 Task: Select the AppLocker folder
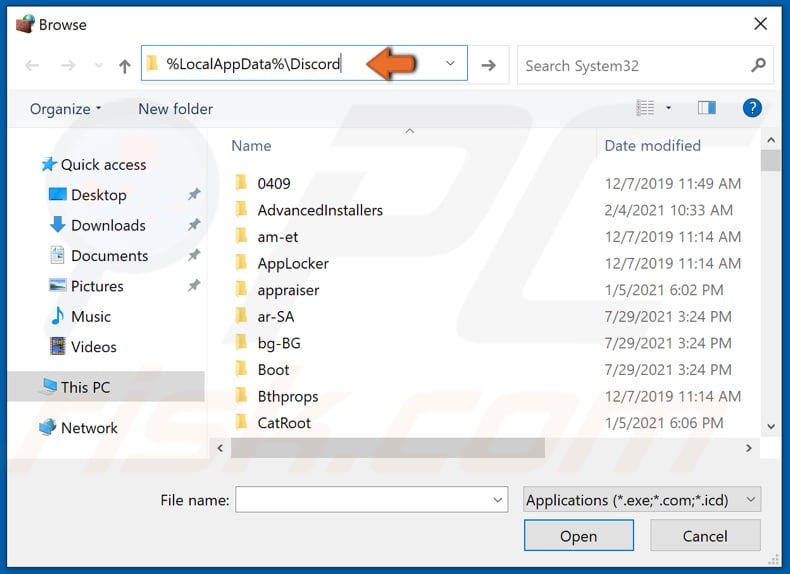(x=293, y=264)
